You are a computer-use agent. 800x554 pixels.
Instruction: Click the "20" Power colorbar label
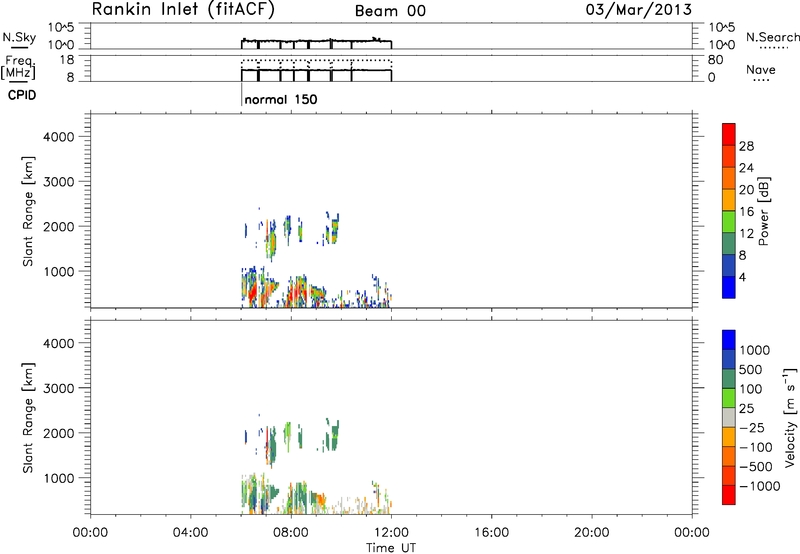(x=746, y=190)
